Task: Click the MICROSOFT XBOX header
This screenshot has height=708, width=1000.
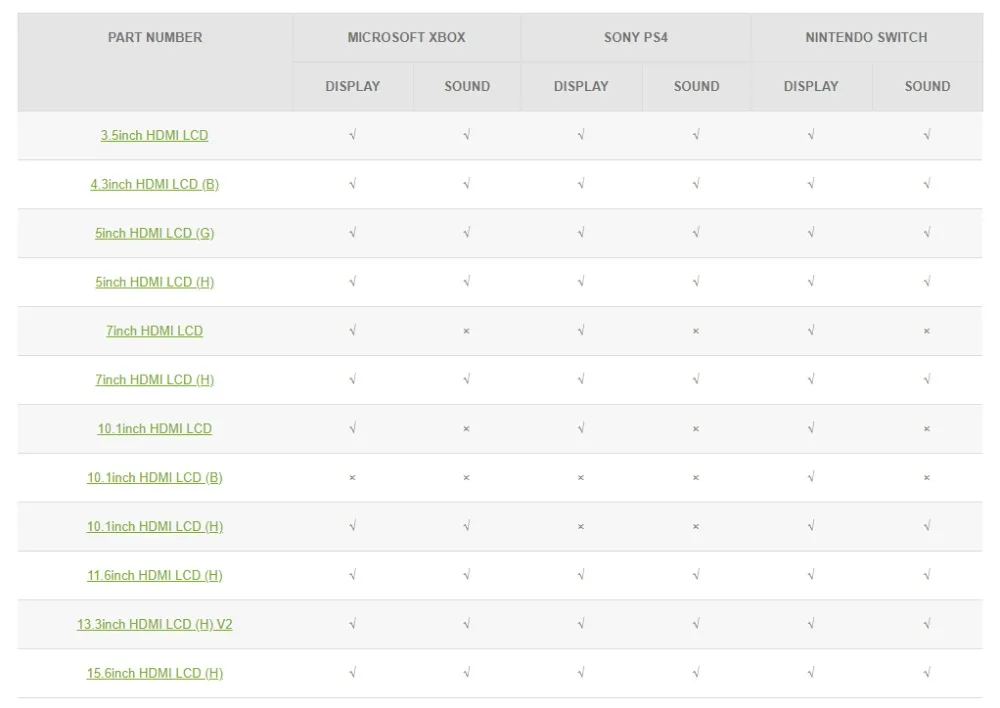Action: 406,37
